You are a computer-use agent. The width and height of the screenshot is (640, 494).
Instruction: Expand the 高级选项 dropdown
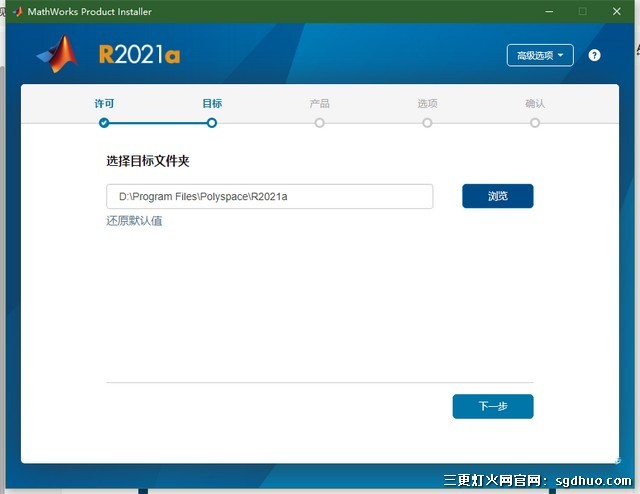click(540, 55)
